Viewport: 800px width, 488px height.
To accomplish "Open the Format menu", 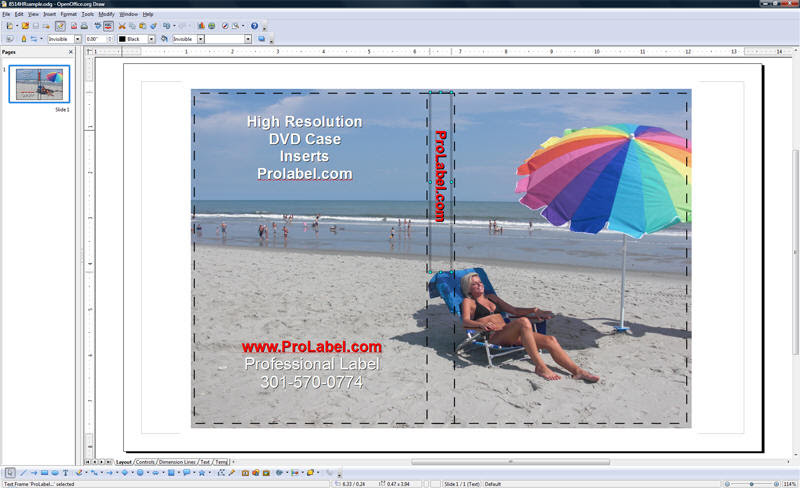I will (x=68, y=14).
